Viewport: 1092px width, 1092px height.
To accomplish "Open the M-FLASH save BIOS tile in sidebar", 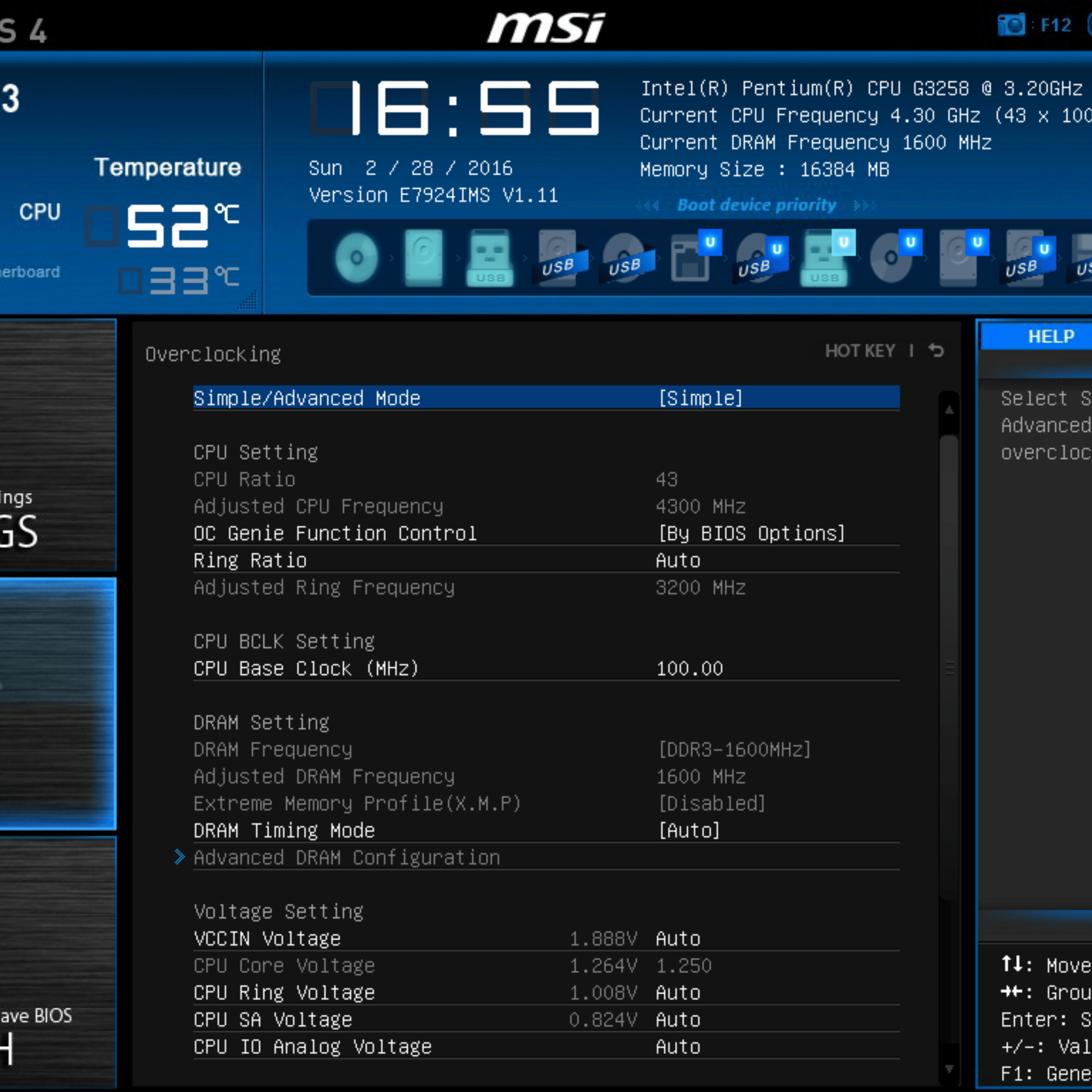I will (58, 963).
